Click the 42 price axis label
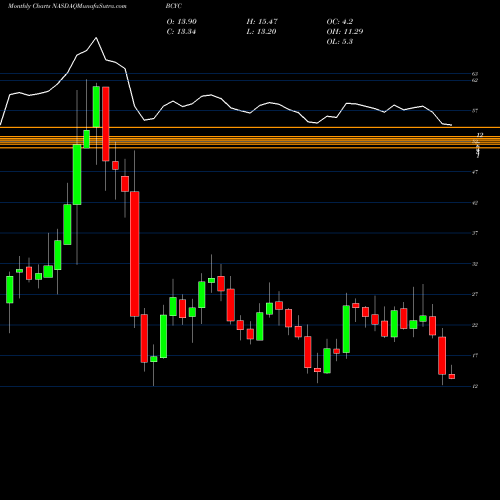 (x=475, y=203)
